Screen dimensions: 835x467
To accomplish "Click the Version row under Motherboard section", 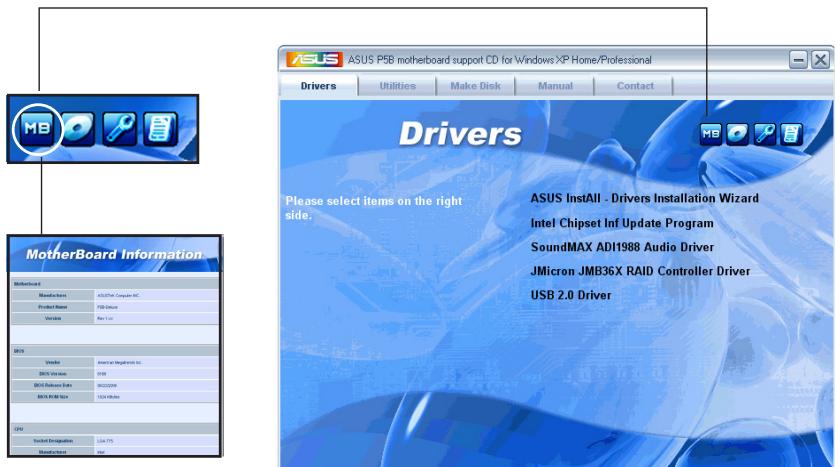I will [114, 318].
